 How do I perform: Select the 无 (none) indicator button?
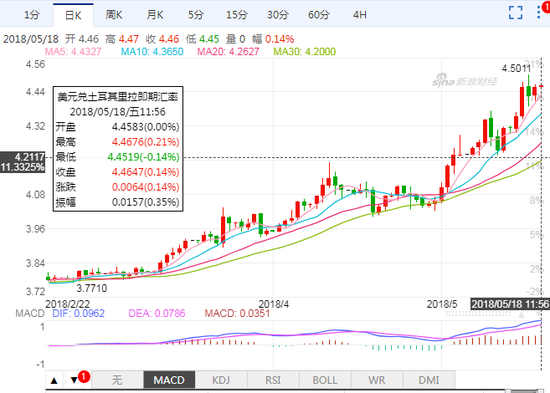[x=117, y=380]
